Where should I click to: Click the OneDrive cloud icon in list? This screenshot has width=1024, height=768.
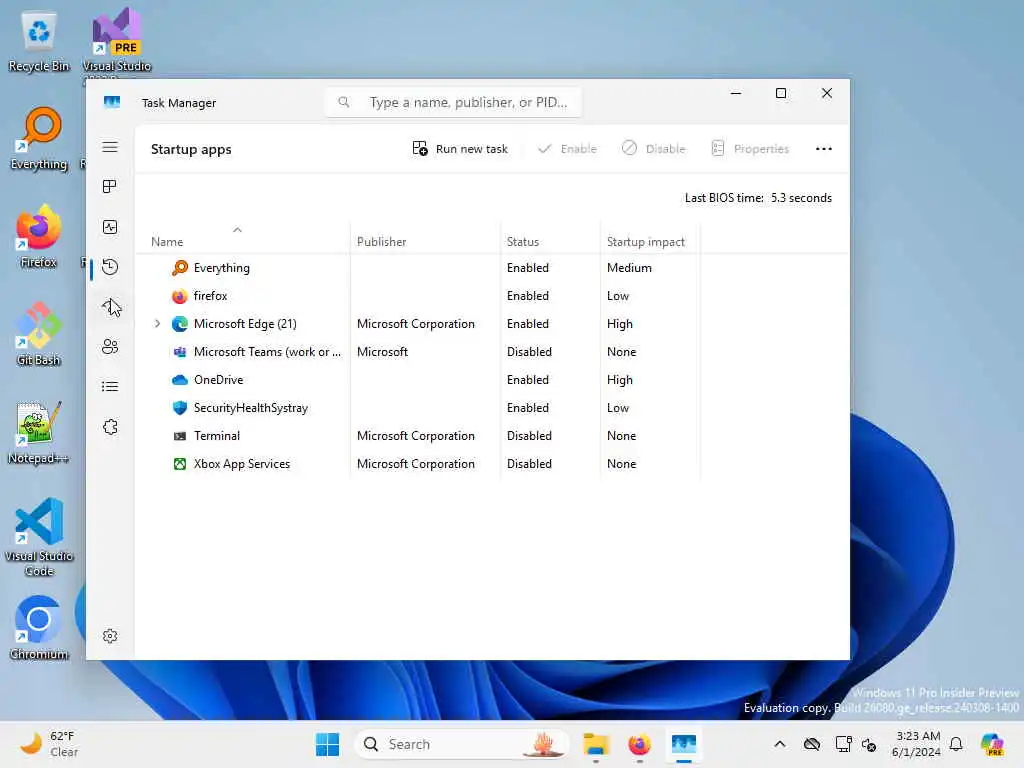[x=180, y=379]
